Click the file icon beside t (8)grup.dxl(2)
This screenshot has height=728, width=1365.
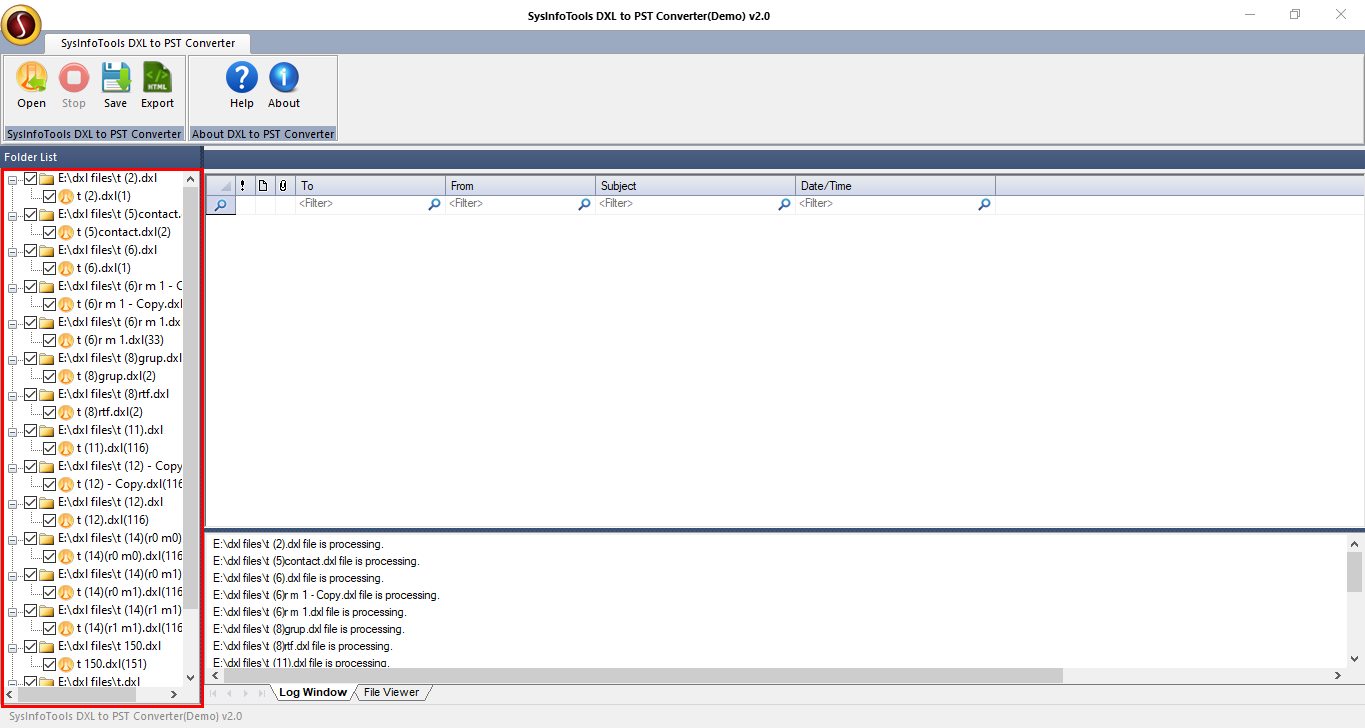(x=67, y=376)
